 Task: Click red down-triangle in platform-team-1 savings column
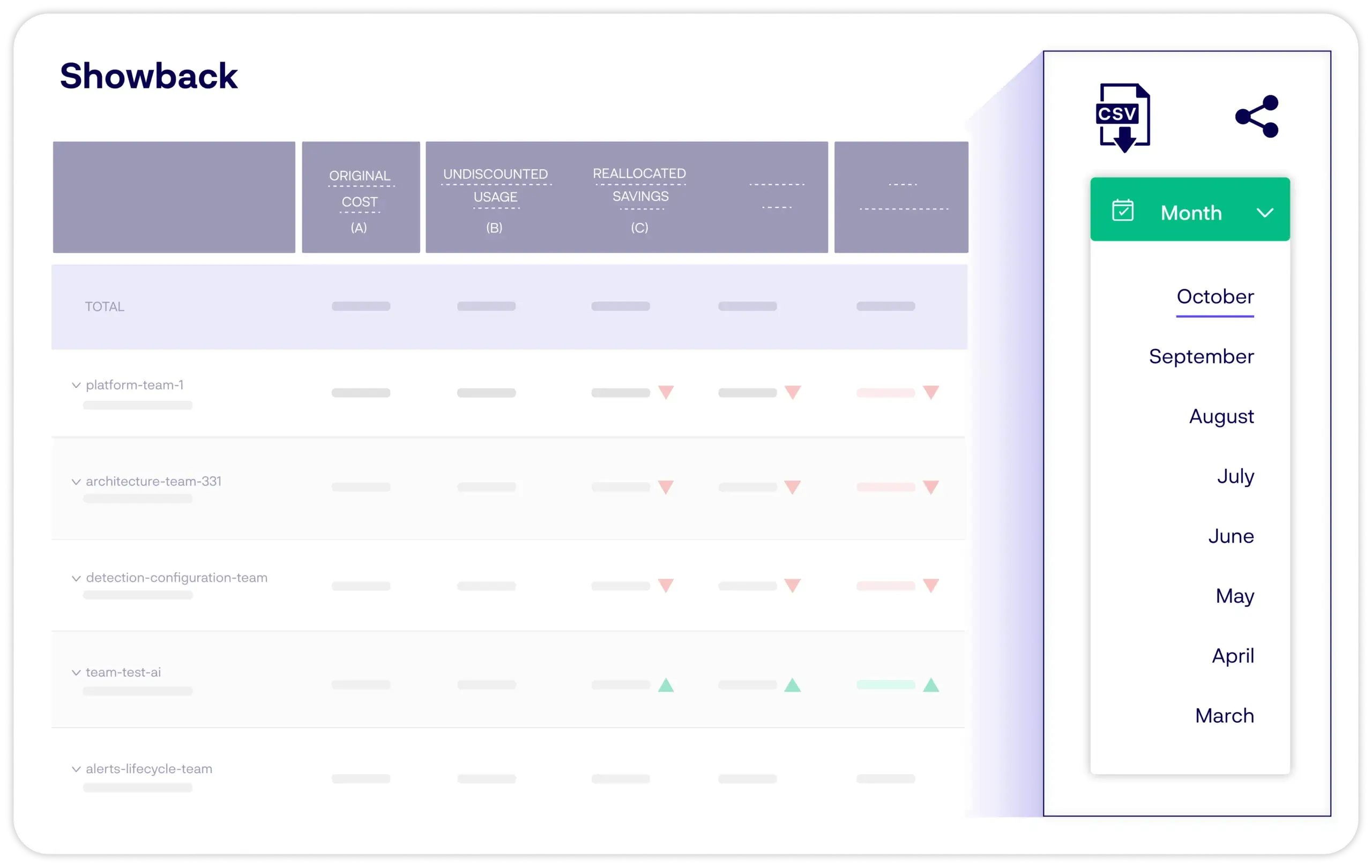pos(666,392)
